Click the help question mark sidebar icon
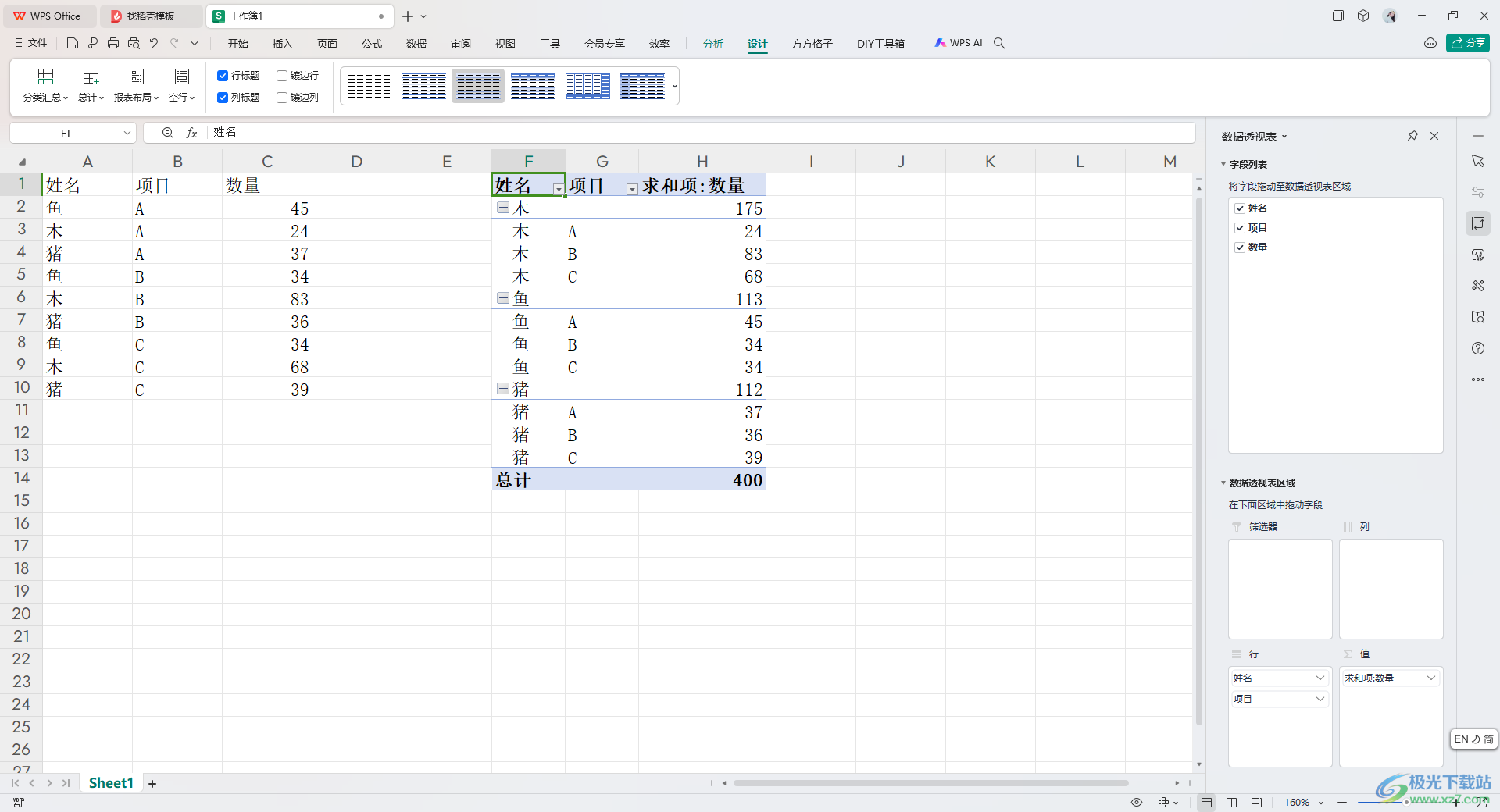 tap(1478, 348)
